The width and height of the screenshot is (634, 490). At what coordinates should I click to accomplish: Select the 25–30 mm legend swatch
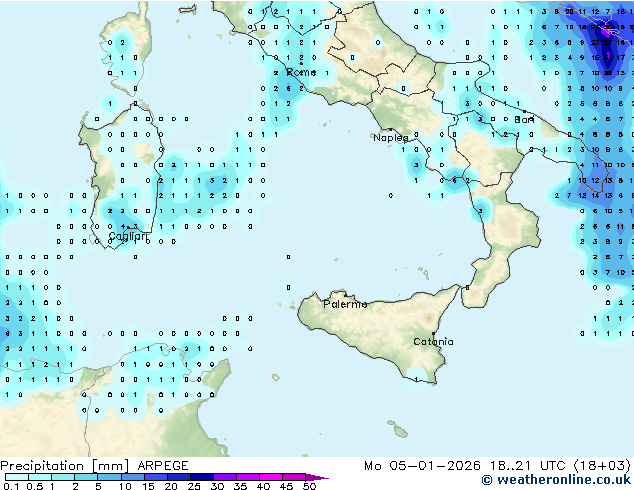(201, 477)
